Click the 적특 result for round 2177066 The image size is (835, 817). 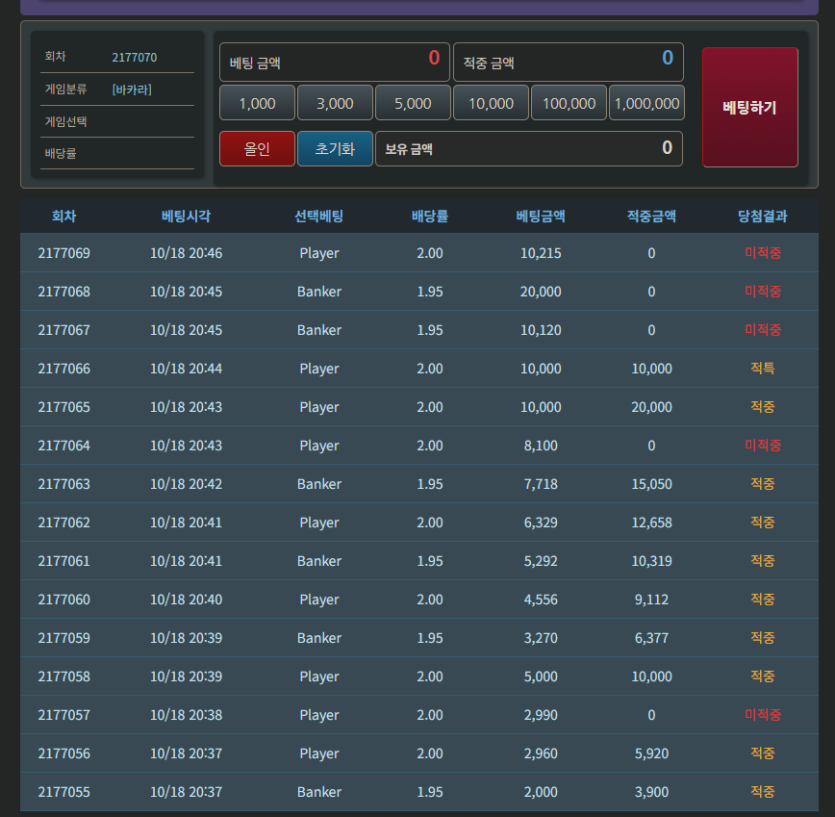coord(763,369)
